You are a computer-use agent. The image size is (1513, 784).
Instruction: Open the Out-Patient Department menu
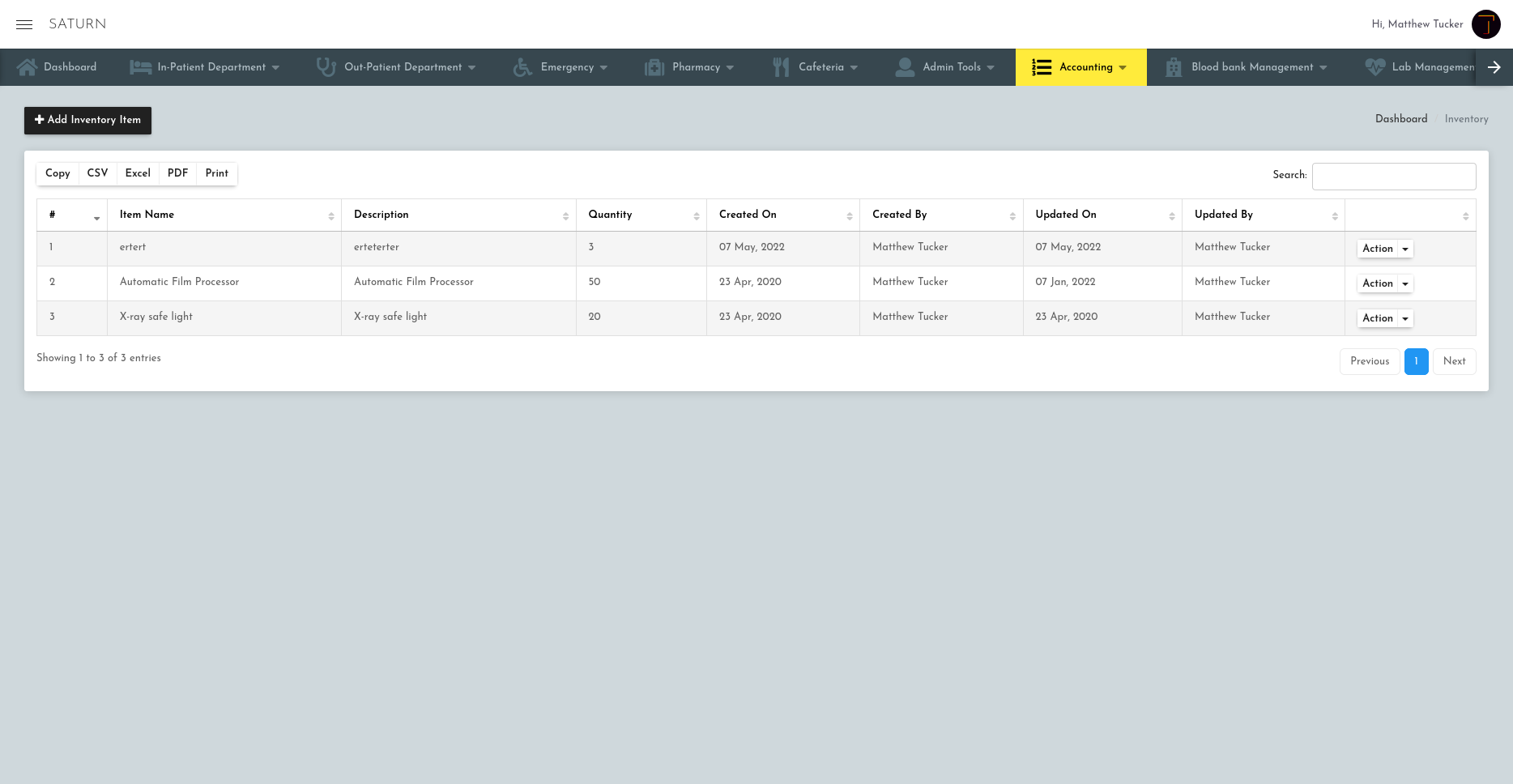(471, 68)
